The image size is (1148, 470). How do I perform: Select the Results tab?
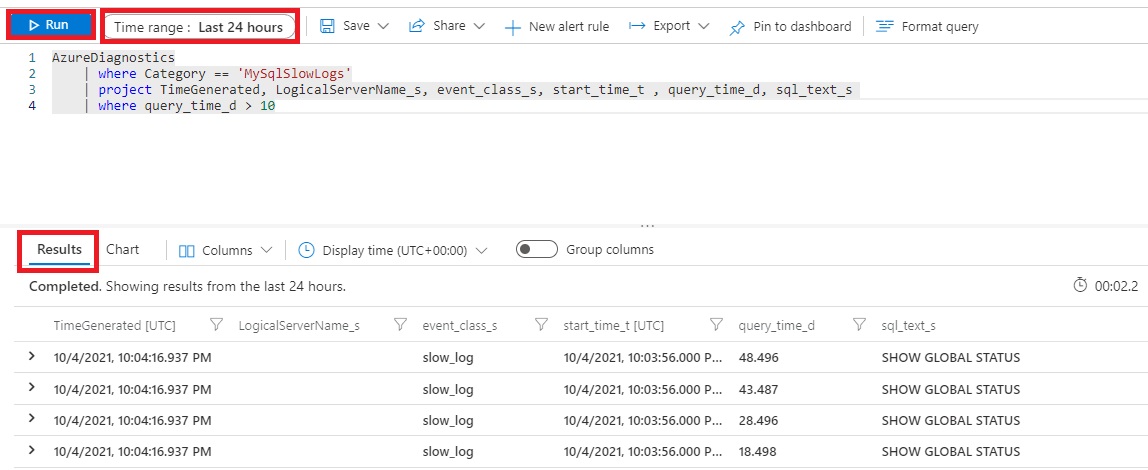[59, 249]
